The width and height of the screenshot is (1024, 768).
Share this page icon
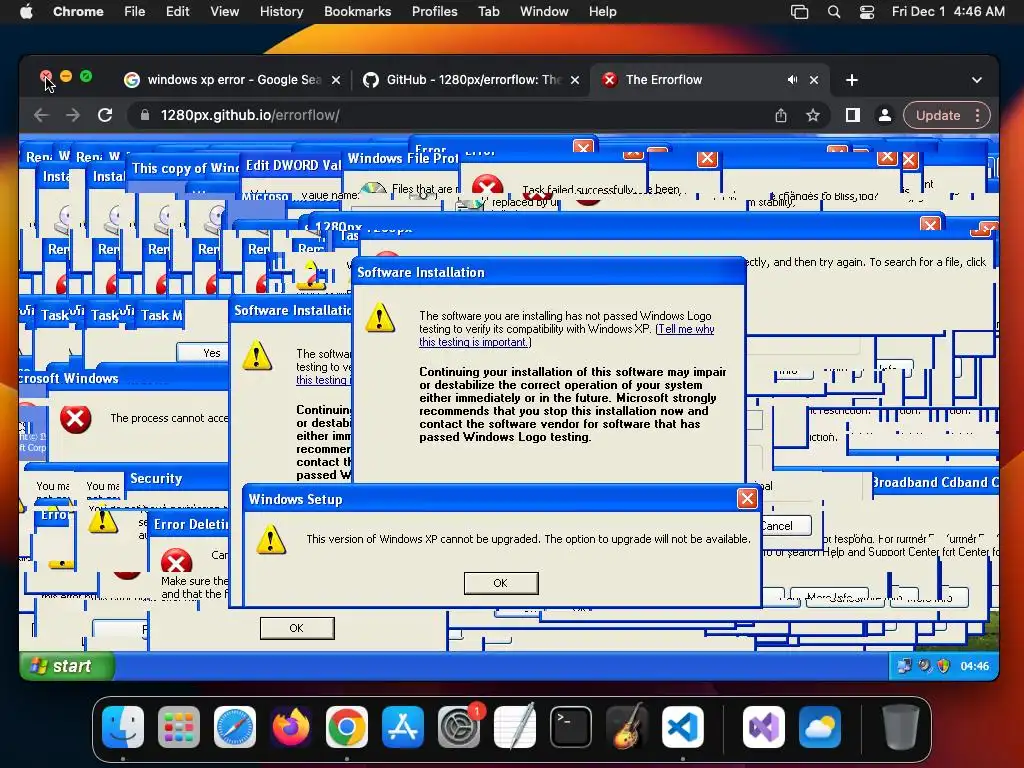pos(780,116)
